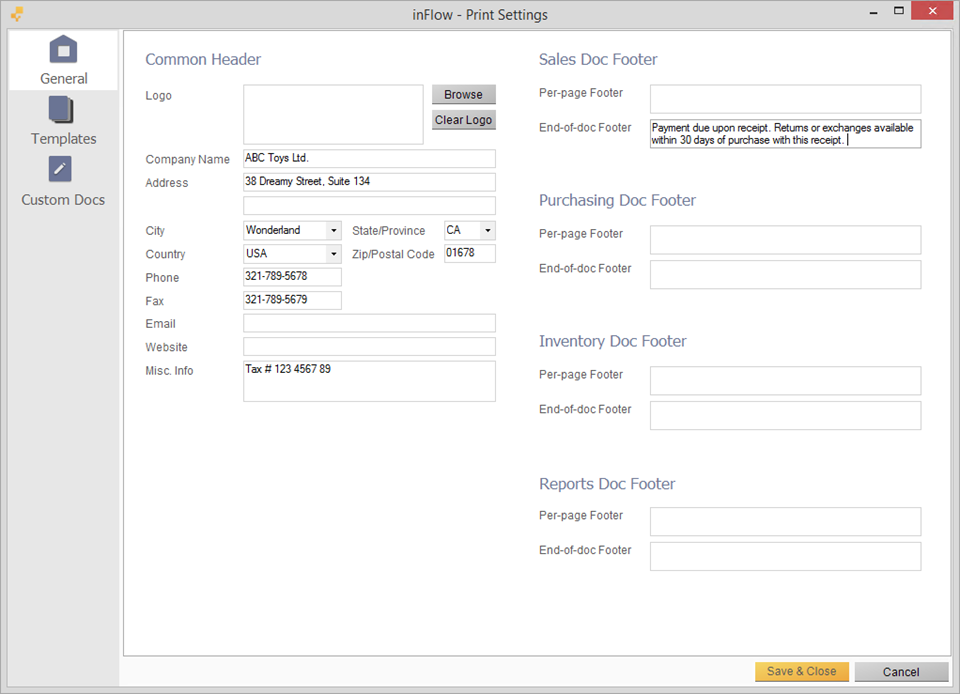Save and close print settings
960x694 pixels.
tap(801, 671)
